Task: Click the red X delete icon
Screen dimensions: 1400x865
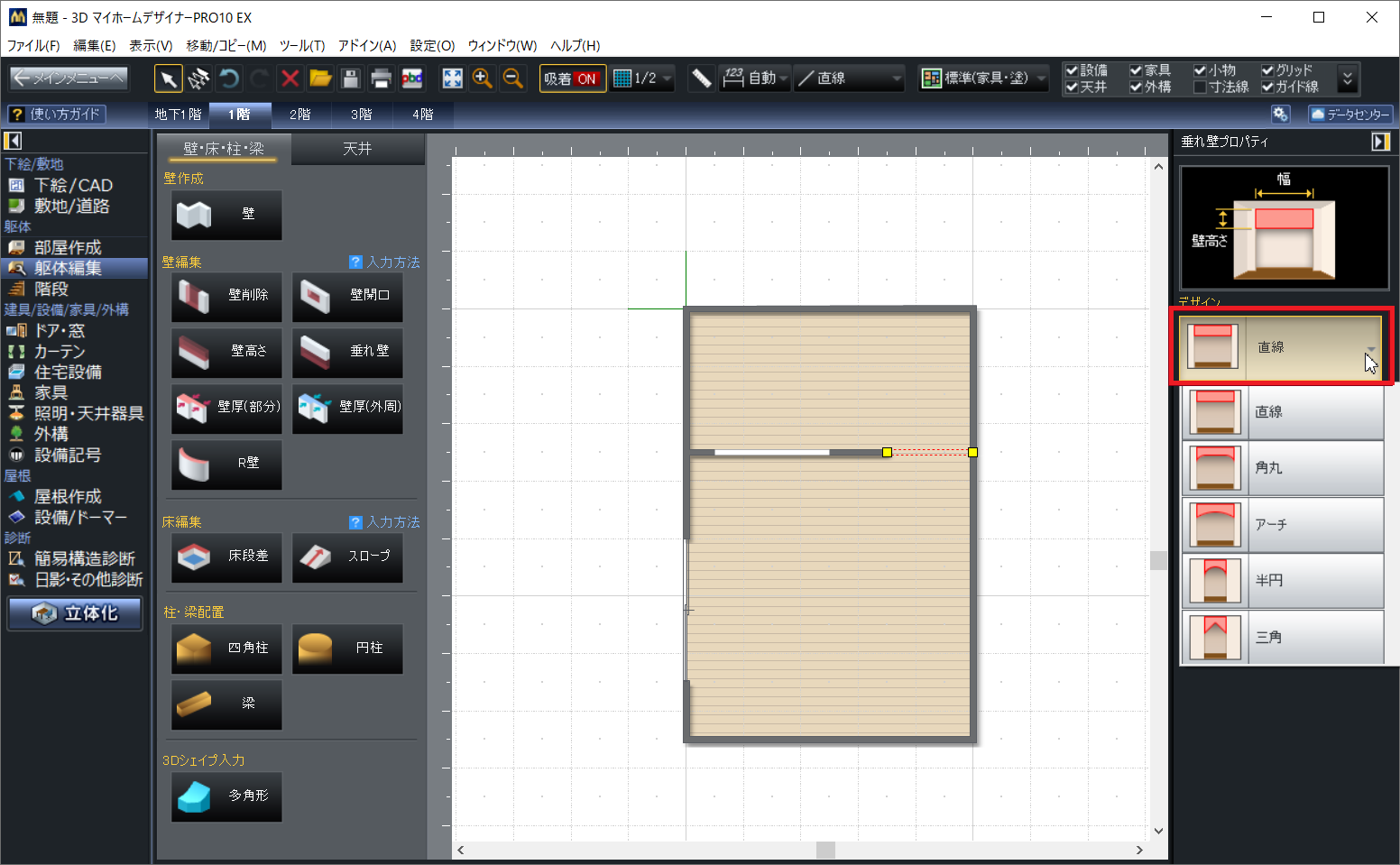Action: [290, 78]
